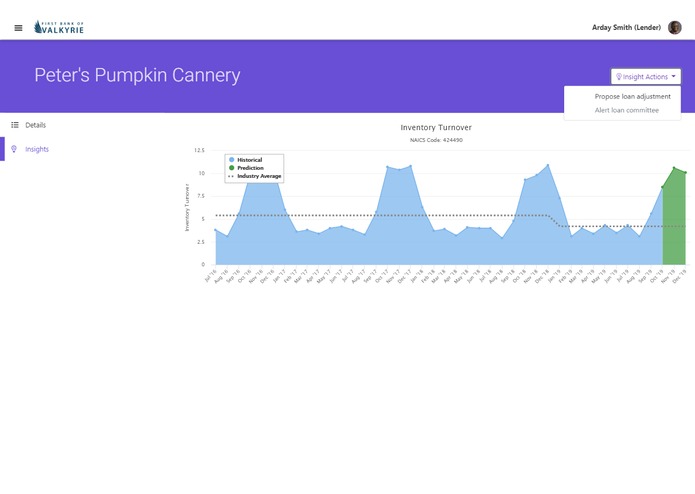Click the dotted Industry Average legend marker
Image resolution: width=695 pixels, height=494 pixels.
tap(230, 176)
